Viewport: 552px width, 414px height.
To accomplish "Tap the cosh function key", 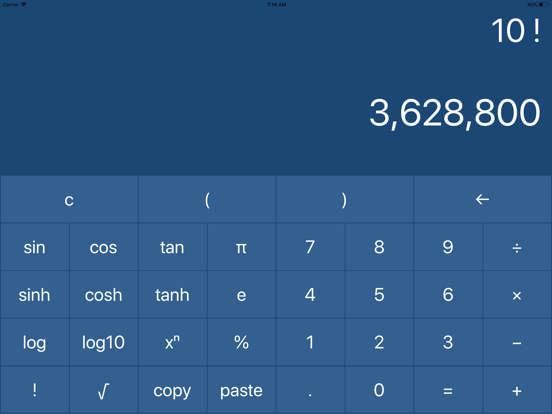I will click(x=104, y=295).
